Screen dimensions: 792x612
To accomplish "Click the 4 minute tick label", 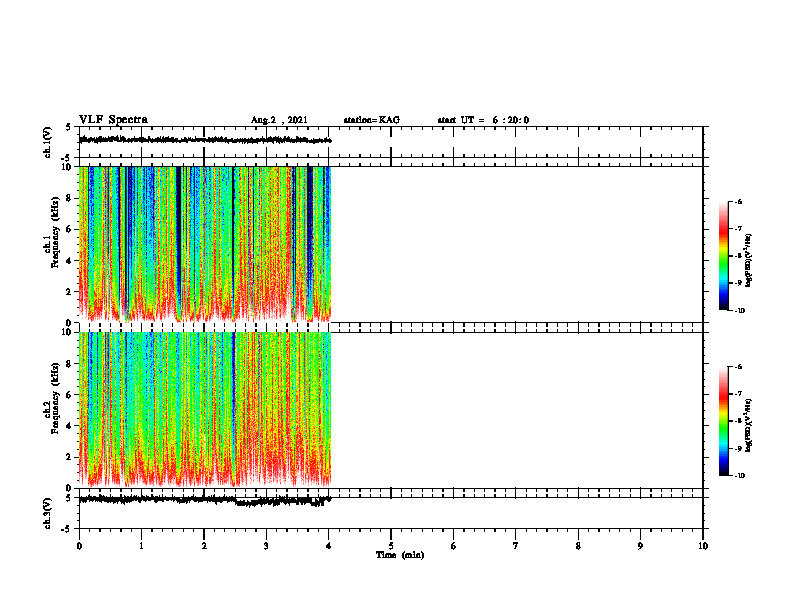I will [329, 546].
